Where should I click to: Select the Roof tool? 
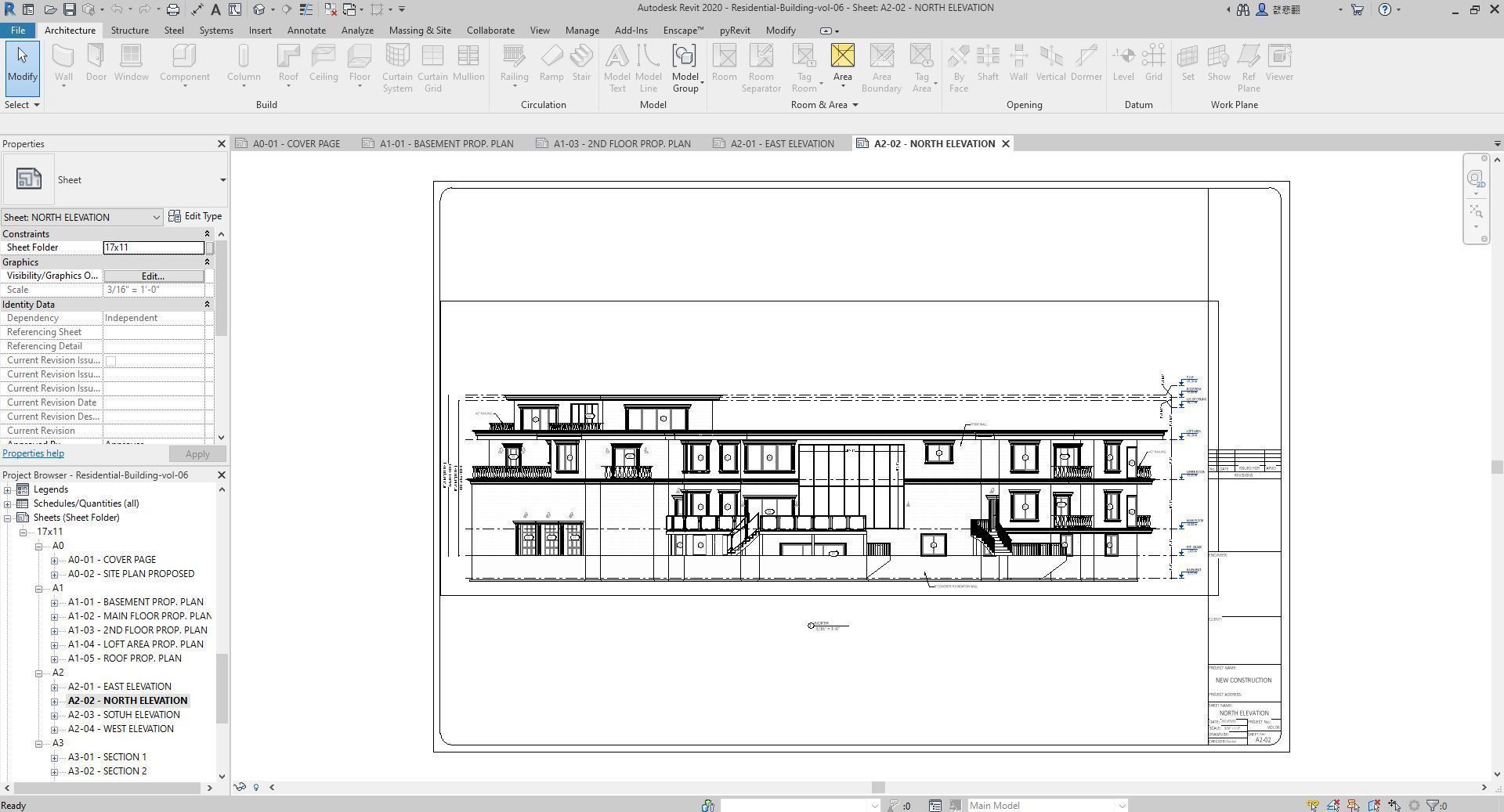[288, 63]
